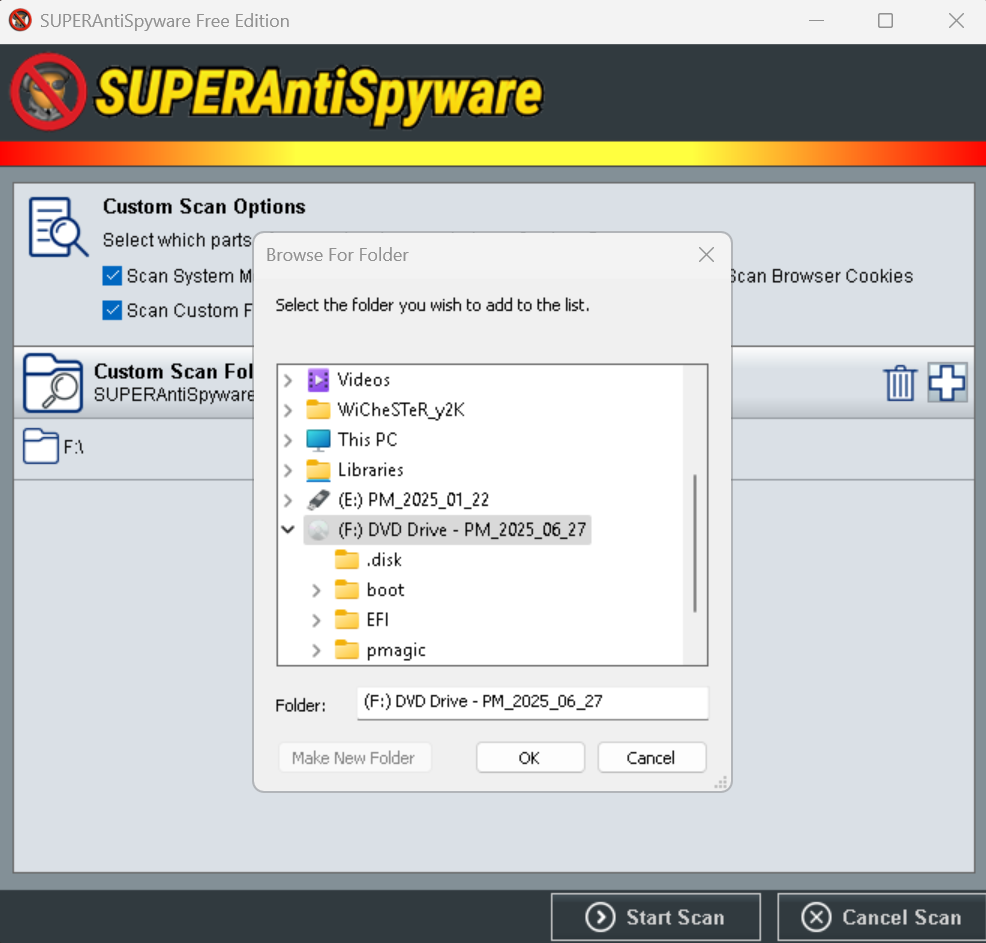Expand the EFI folder node
This screenshot has height=943, width=986.
pyautogui.click(x=316, y=620)
